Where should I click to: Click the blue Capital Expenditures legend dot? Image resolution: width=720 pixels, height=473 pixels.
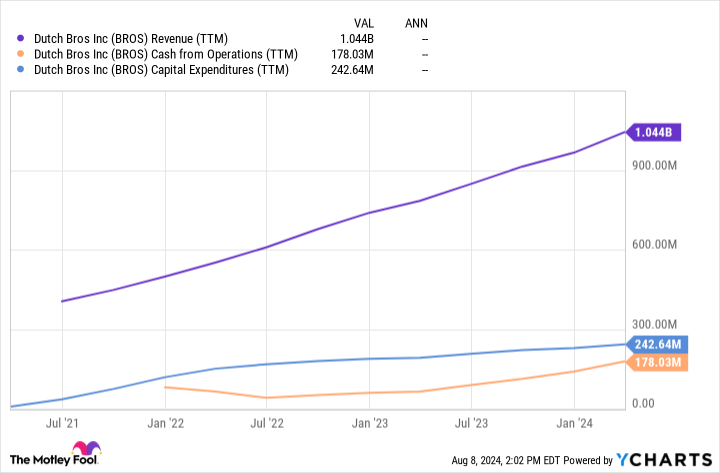coord(20,70)
